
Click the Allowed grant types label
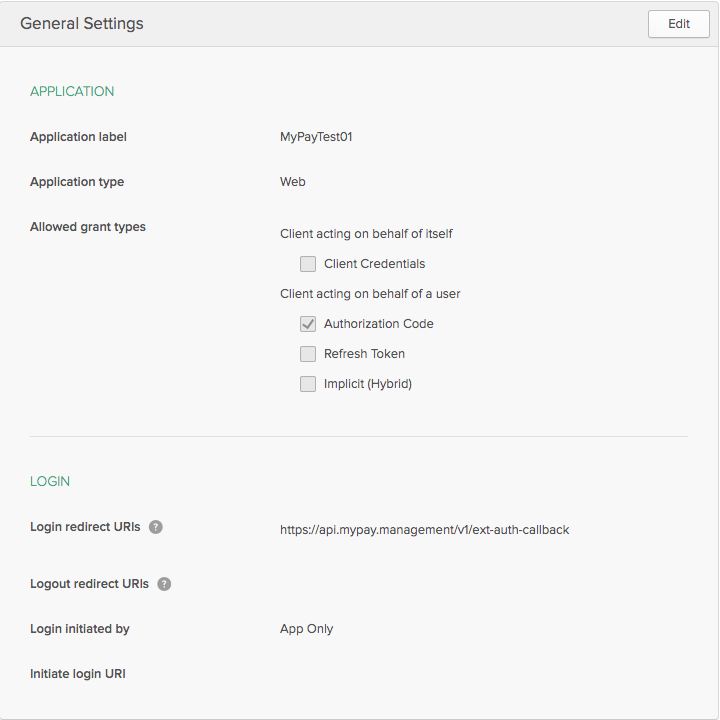[88, 227]
